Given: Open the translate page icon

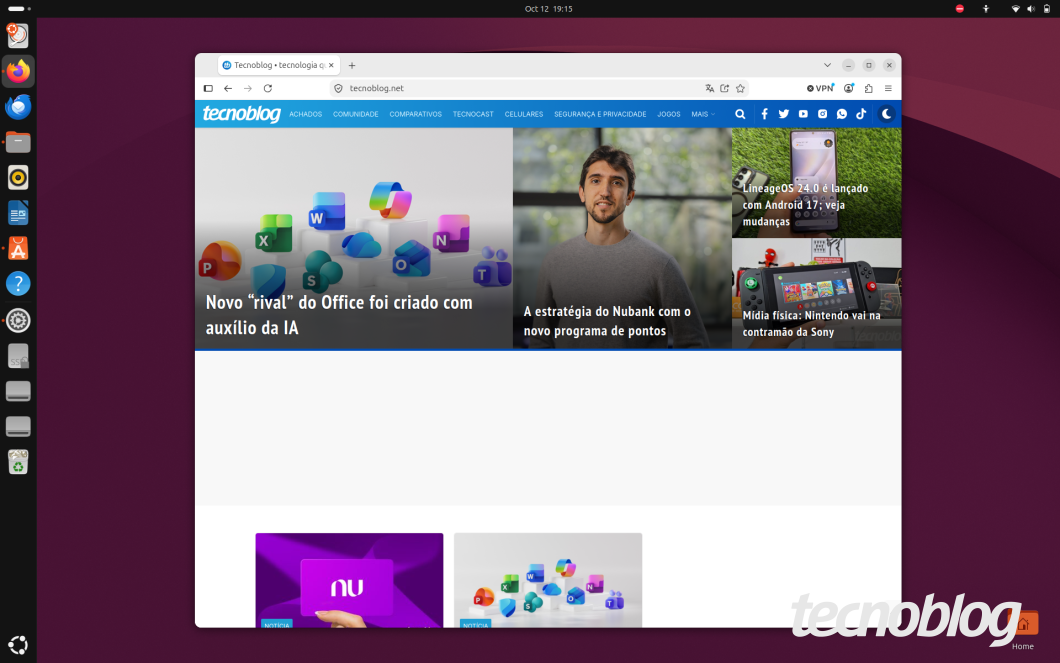Looking at the screenshot, I should click(709, 89).
